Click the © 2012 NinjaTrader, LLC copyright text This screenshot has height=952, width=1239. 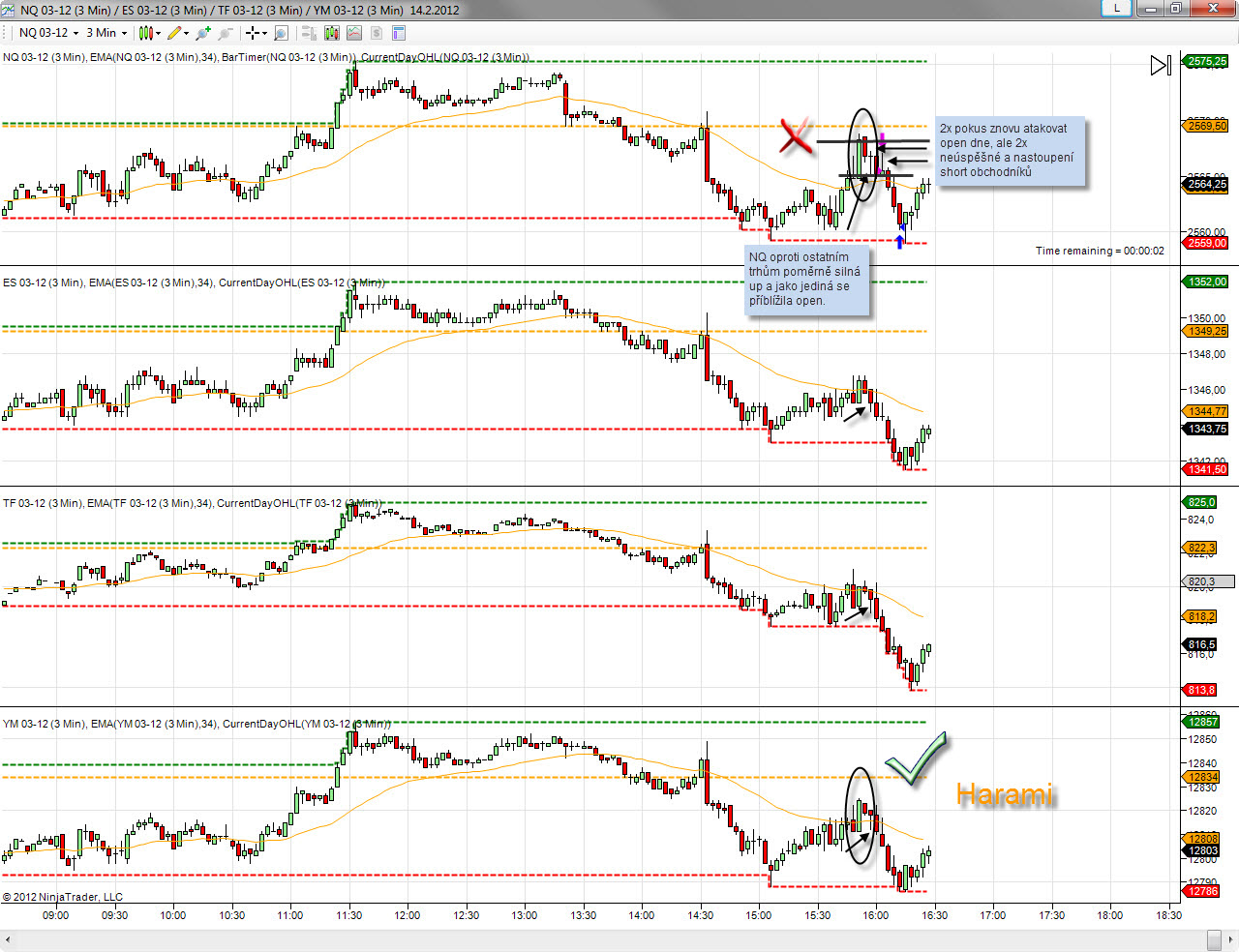[x=63, y=897]
